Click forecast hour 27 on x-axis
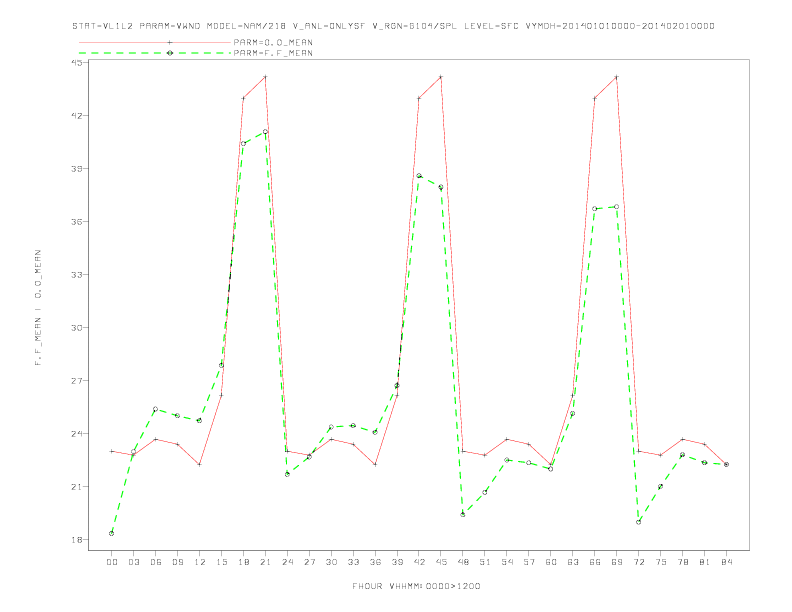This screenshot has width=792, height=612. 309,562
